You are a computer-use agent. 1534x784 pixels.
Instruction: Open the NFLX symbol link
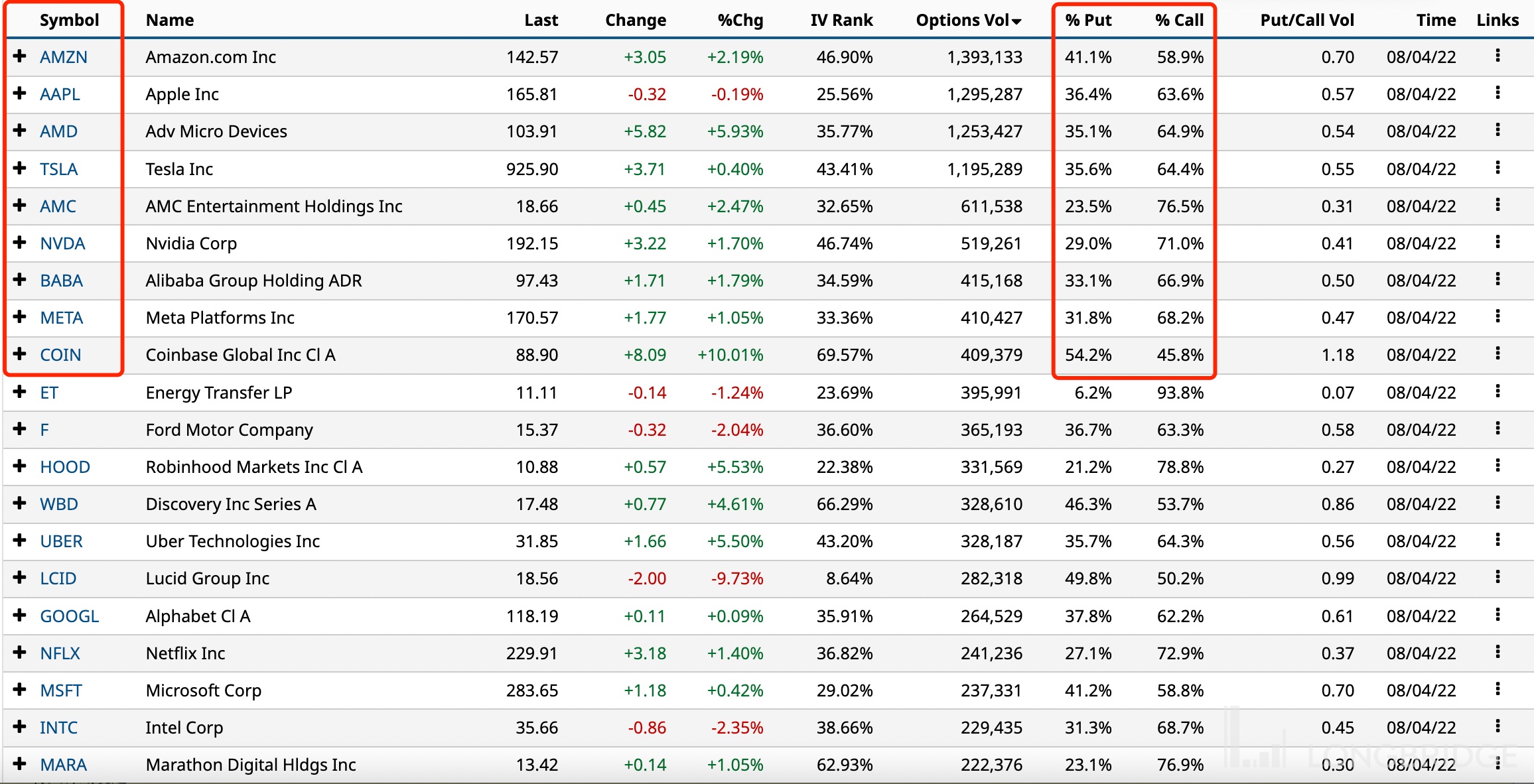(60, 653)
